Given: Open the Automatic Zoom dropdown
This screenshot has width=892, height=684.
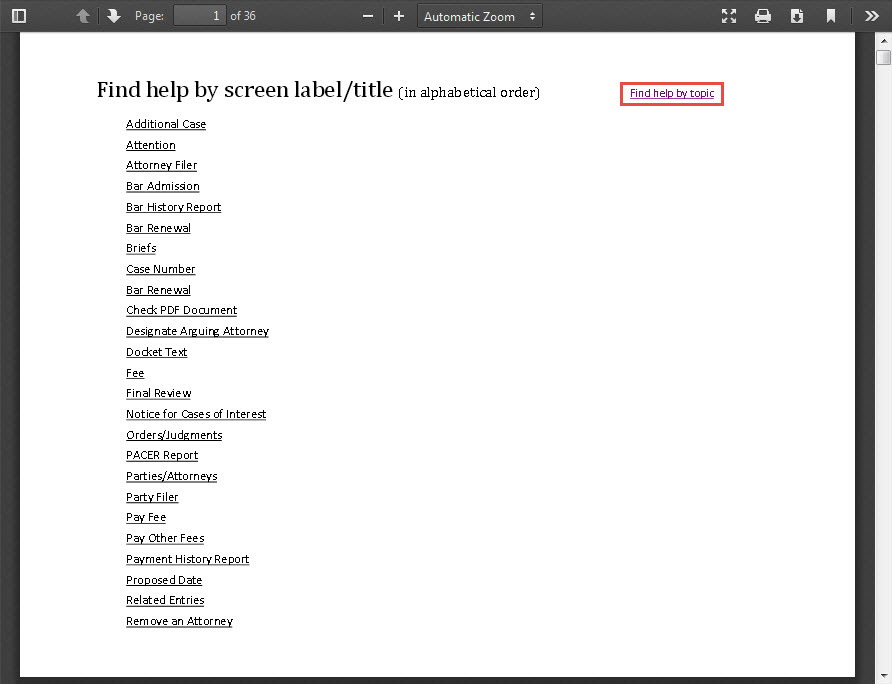Looking at the screenshot, I should point(480,16).
